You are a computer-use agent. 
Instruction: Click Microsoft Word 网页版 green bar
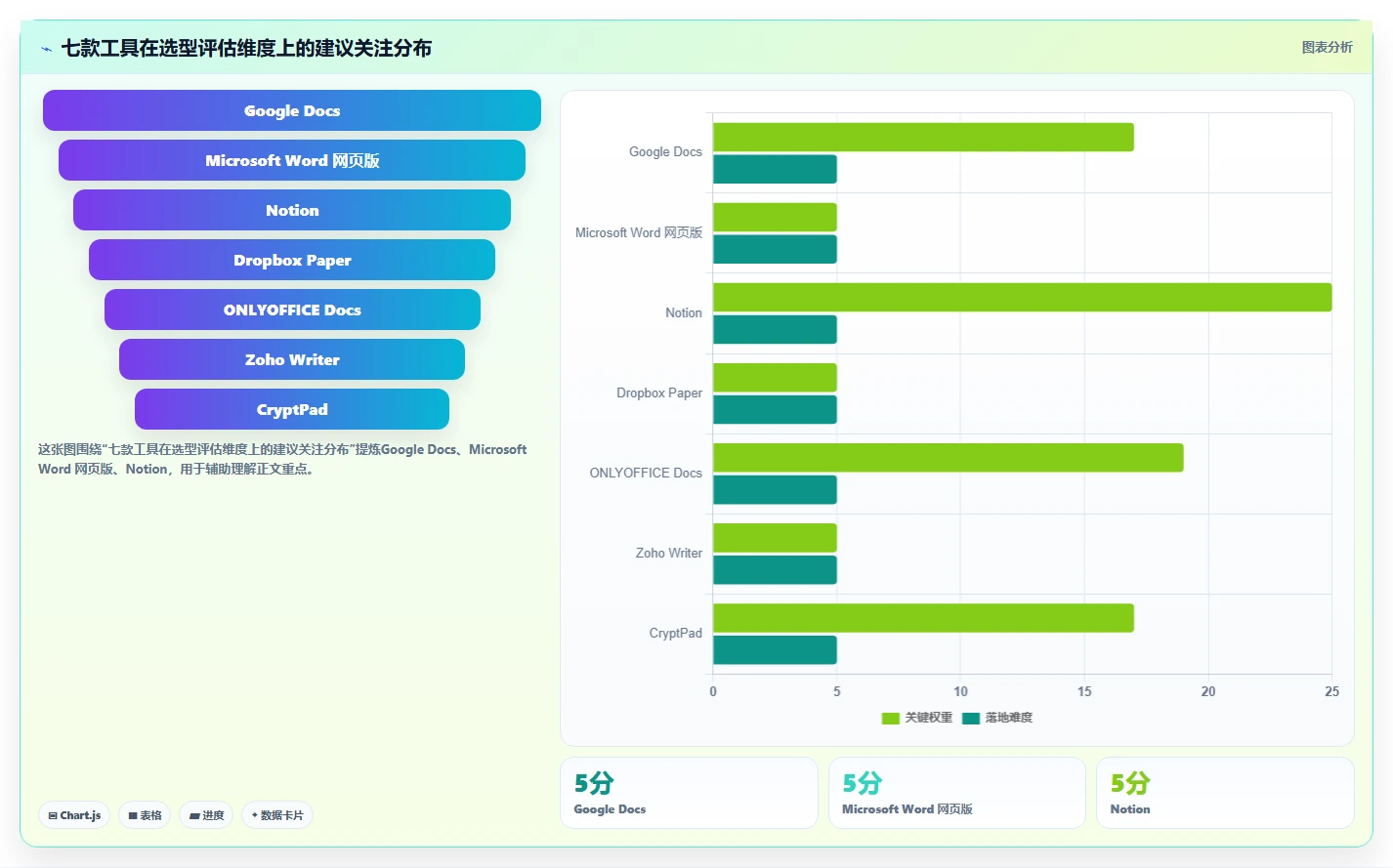tap(775, 217)
